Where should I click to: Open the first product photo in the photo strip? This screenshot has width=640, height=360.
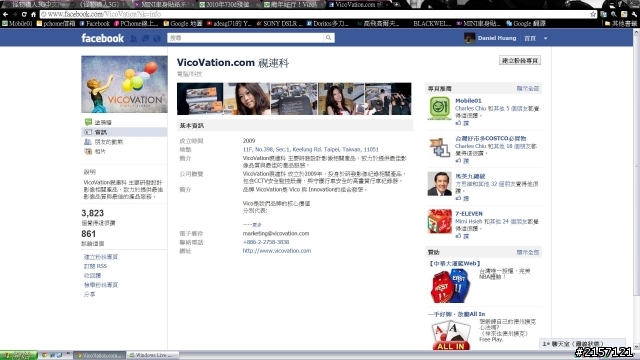tap(200, 99)
